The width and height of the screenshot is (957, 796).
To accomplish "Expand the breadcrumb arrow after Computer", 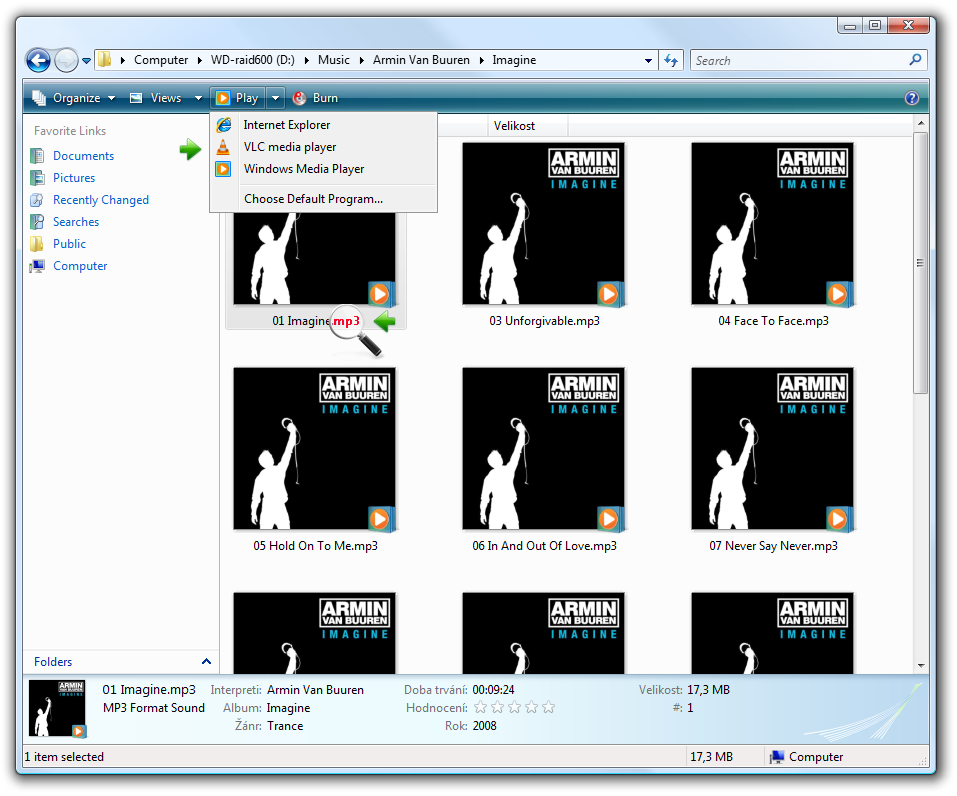I will (200, 60).
